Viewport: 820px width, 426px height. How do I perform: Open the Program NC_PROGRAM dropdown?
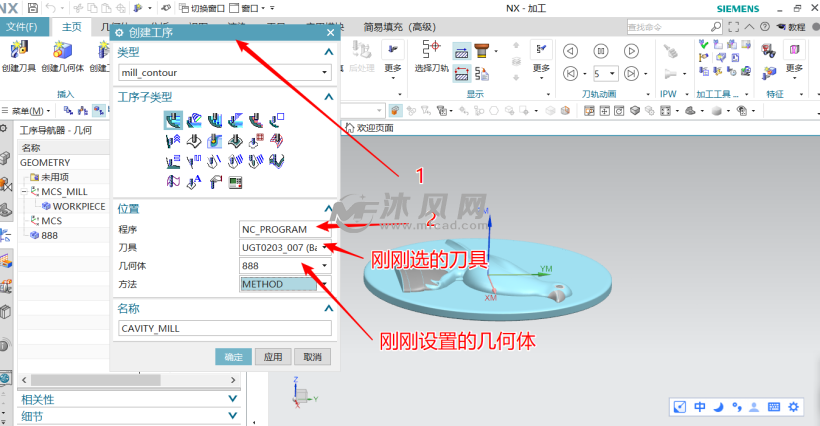pyautogui.click(x=285, y=229)
